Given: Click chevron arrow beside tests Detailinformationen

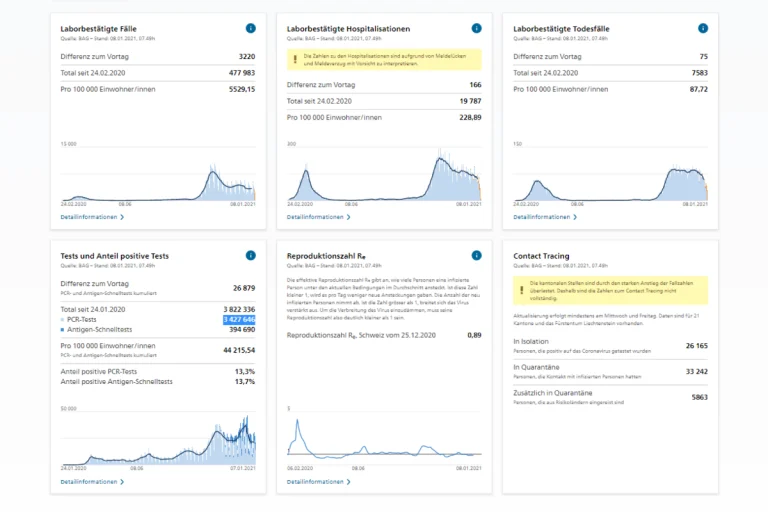Looking at the screenshot, I should [122, 482].
